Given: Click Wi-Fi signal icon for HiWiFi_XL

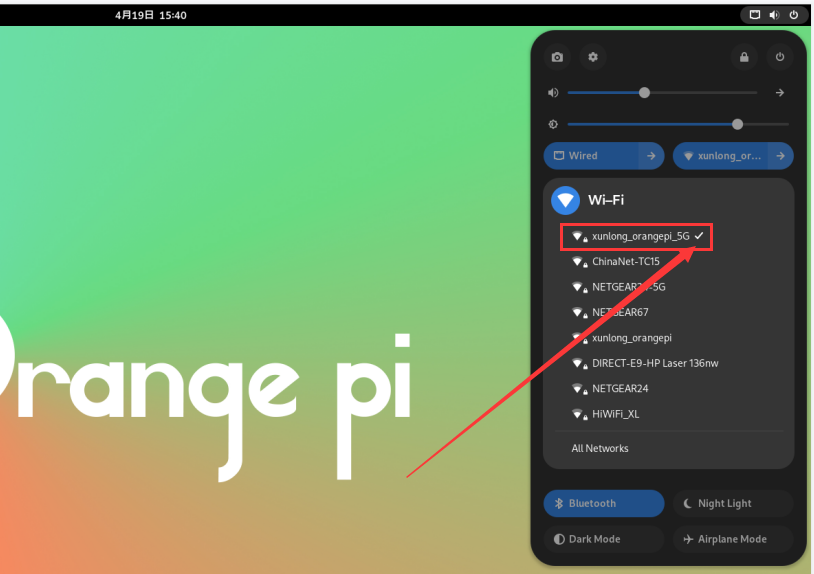Looking at the screenshot, I should (x=579, y=414).
